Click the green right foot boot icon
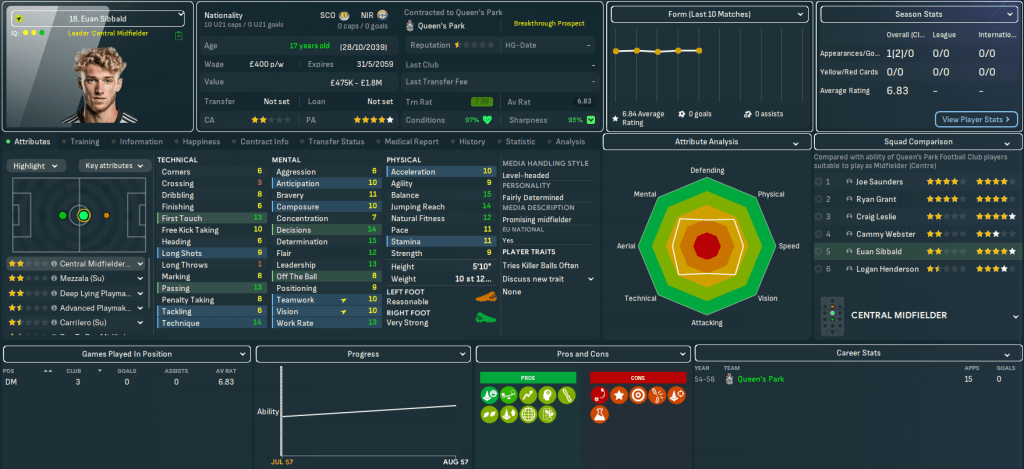 487,317
